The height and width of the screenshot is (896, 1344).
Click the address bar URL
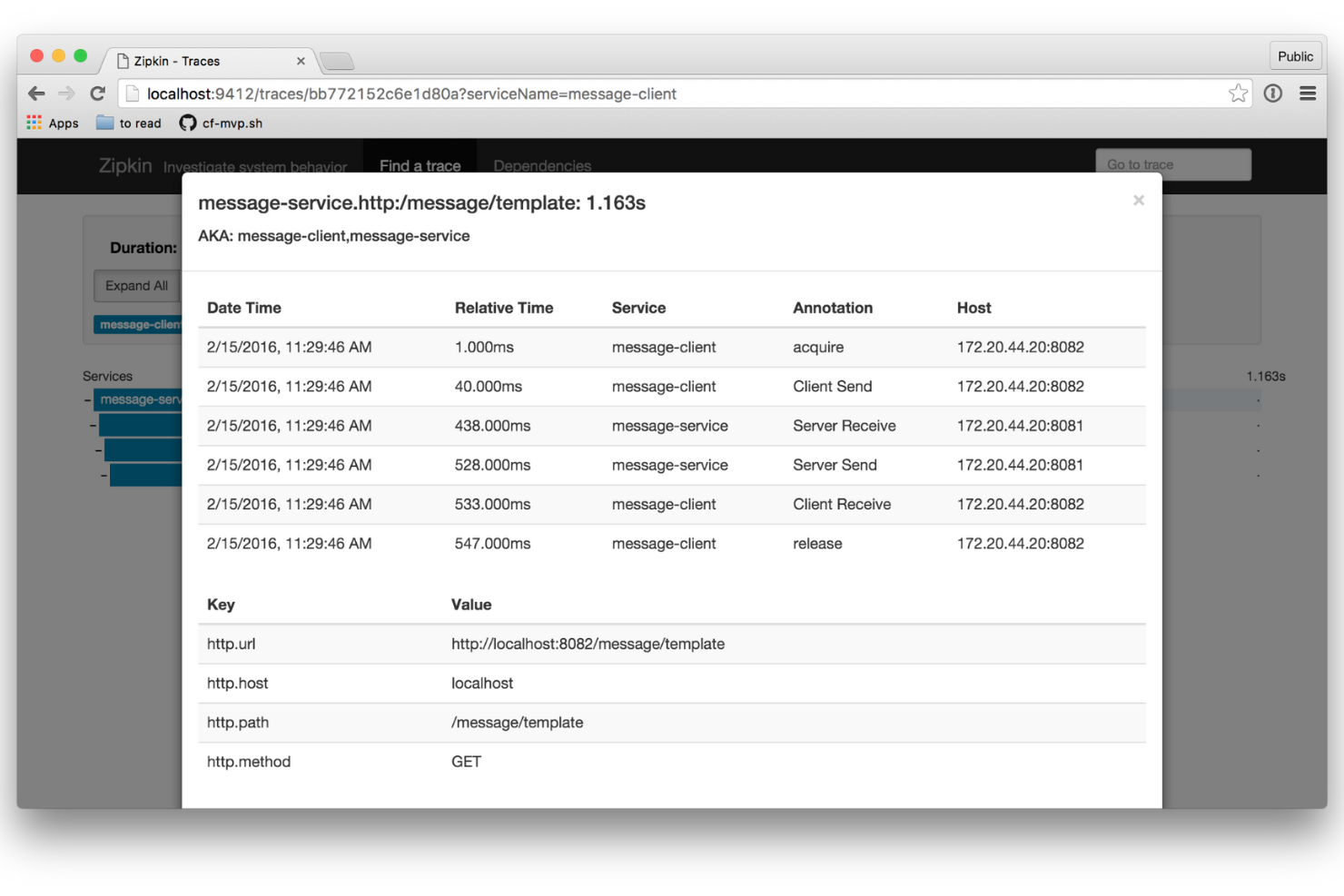(x=411, y=94)
